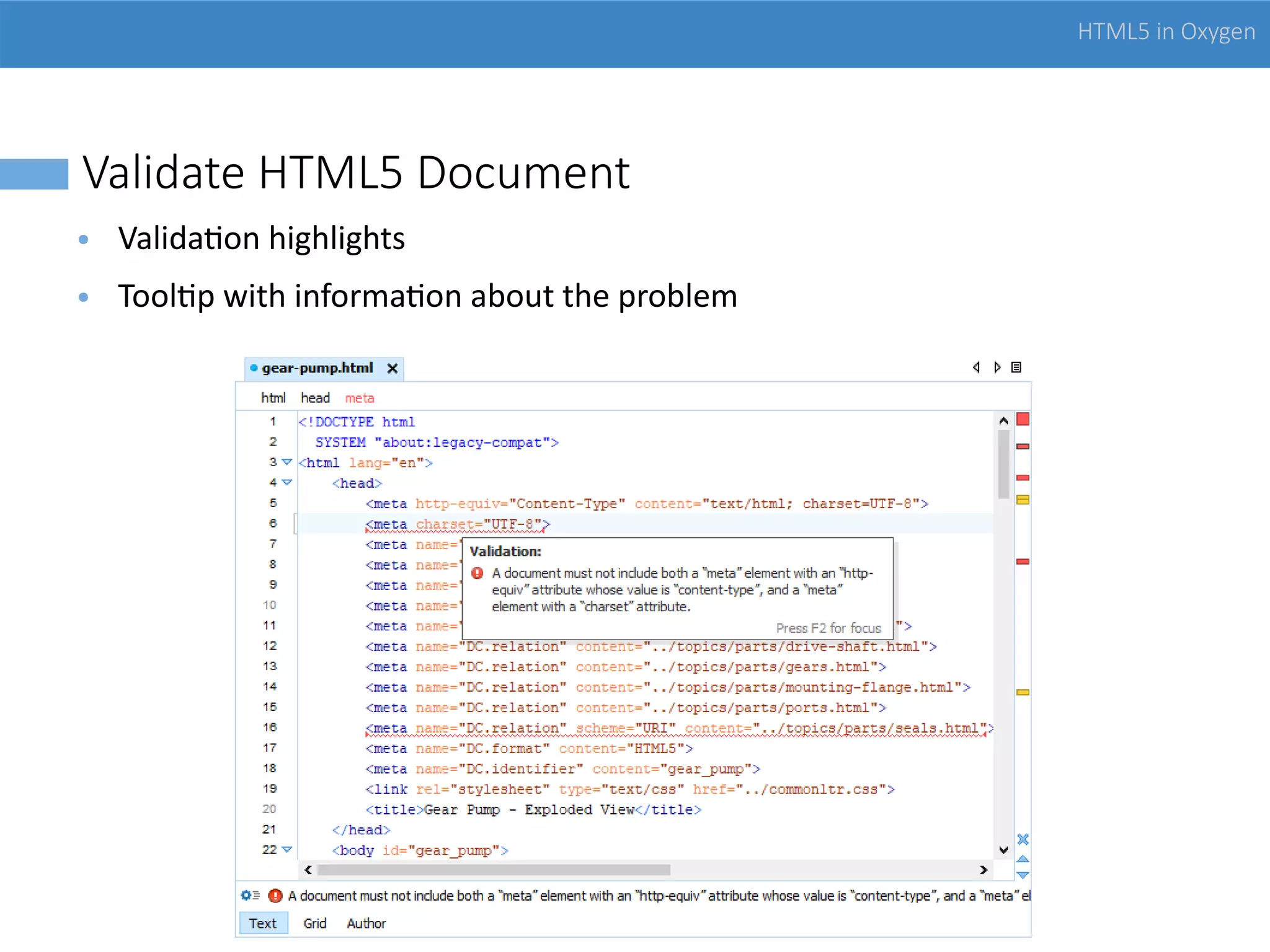Click SYSTEM "about:legacy-compat" on line 2
This screenshot has height=952, width=1270.
point(437,443)
